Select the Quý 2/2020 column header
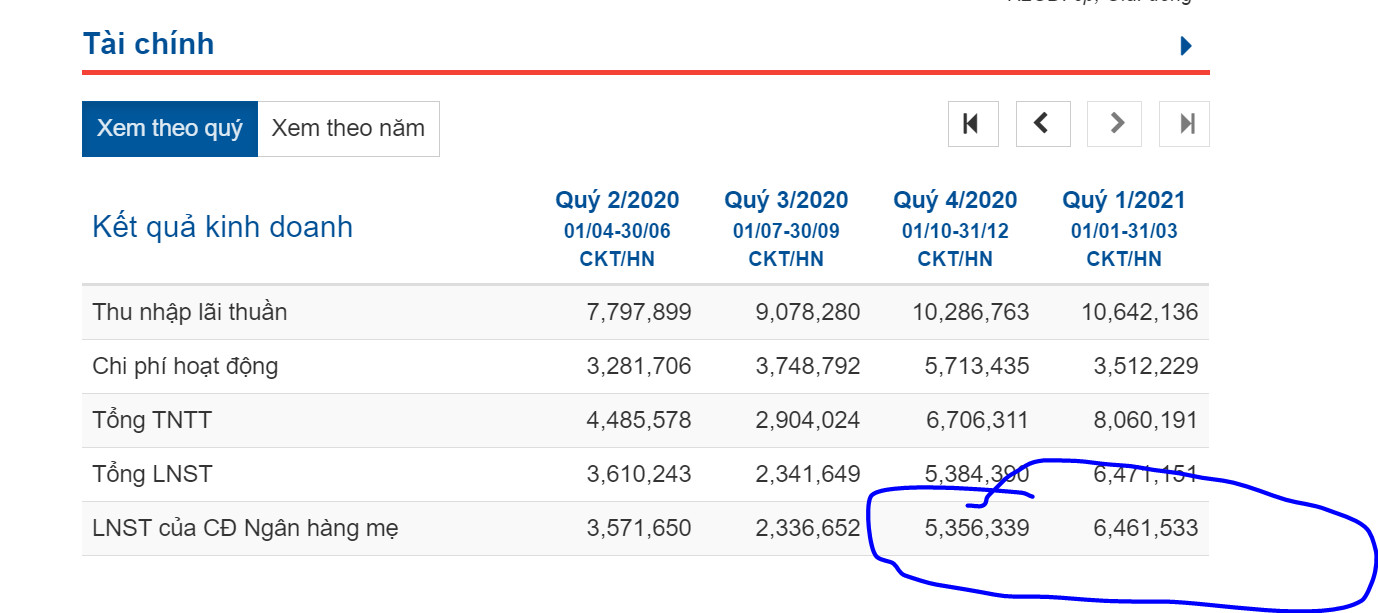The image size is (1378, 613). pyautogui.click(x=617, y=200)
